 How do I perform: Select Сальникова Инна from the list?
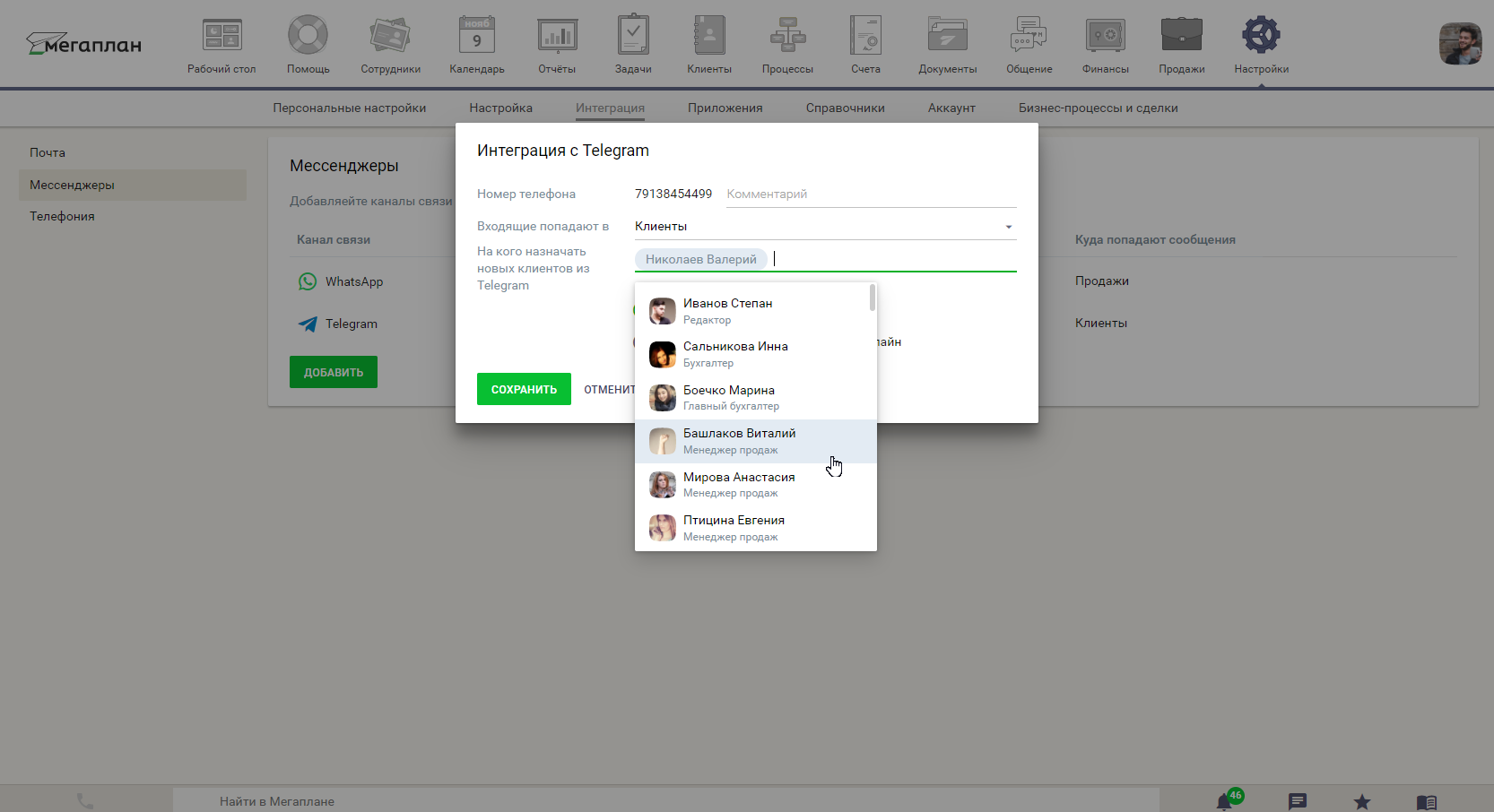point(751,354)
